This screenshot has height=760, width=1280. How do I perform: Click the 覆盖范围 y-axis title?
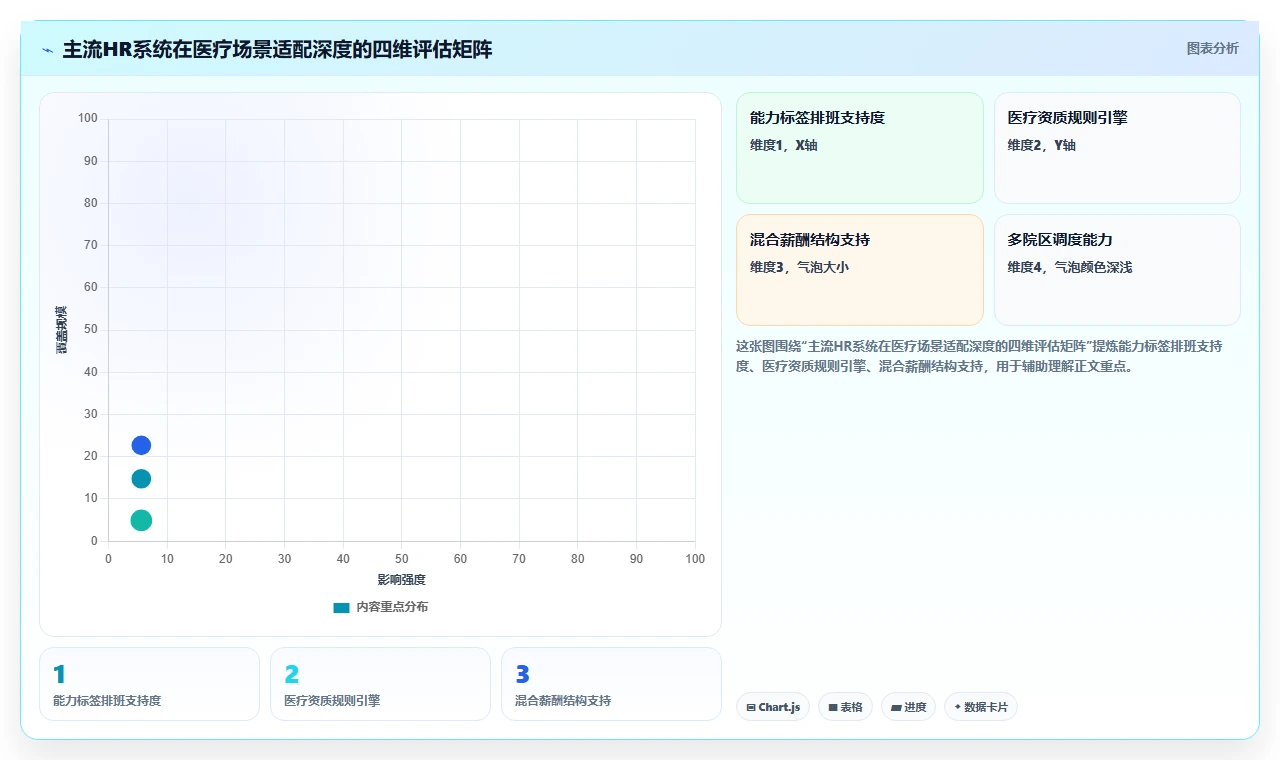[x=61, y=329]
